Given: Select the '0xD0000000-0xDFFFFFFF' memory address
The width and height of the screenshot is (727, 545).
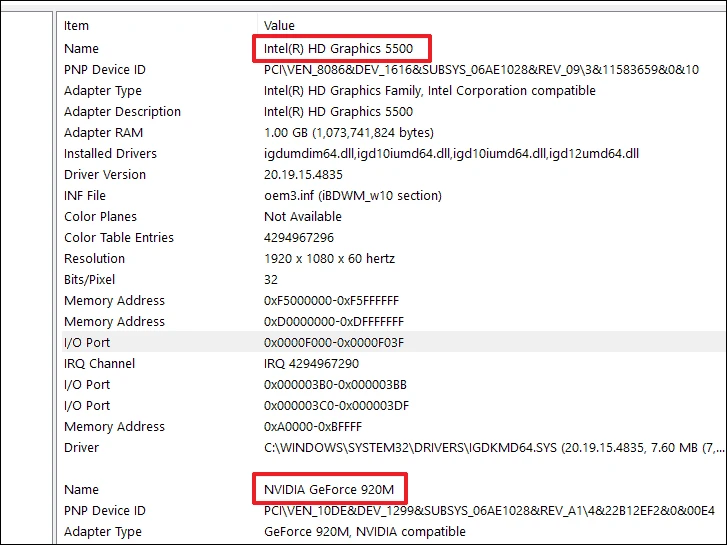Looking at the screenshot, I should pos(334,321).
